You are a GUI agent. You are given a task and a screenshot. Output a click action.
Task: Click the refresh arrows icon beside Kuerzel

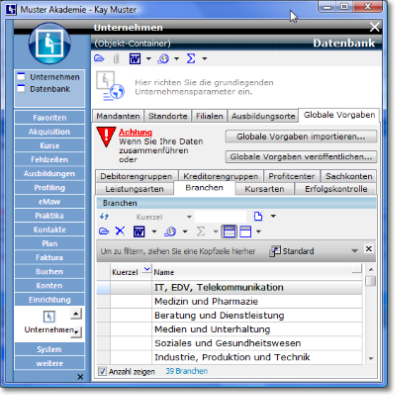104,217
